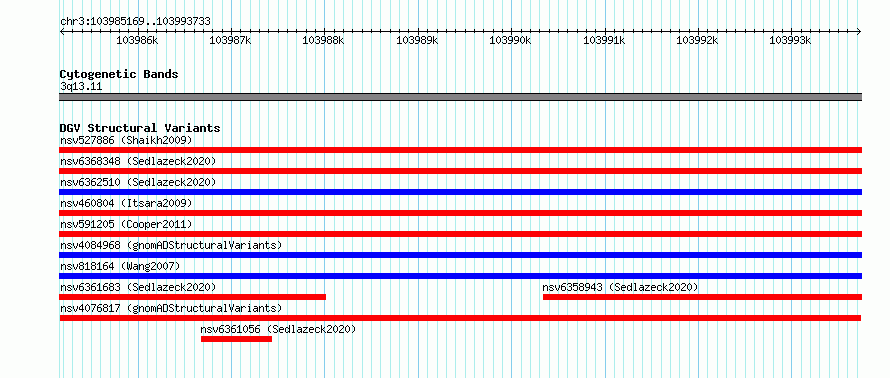Select the red bar under nsv6358943
Viewport: 890px width, 378px height.
[x=703, y=297]
